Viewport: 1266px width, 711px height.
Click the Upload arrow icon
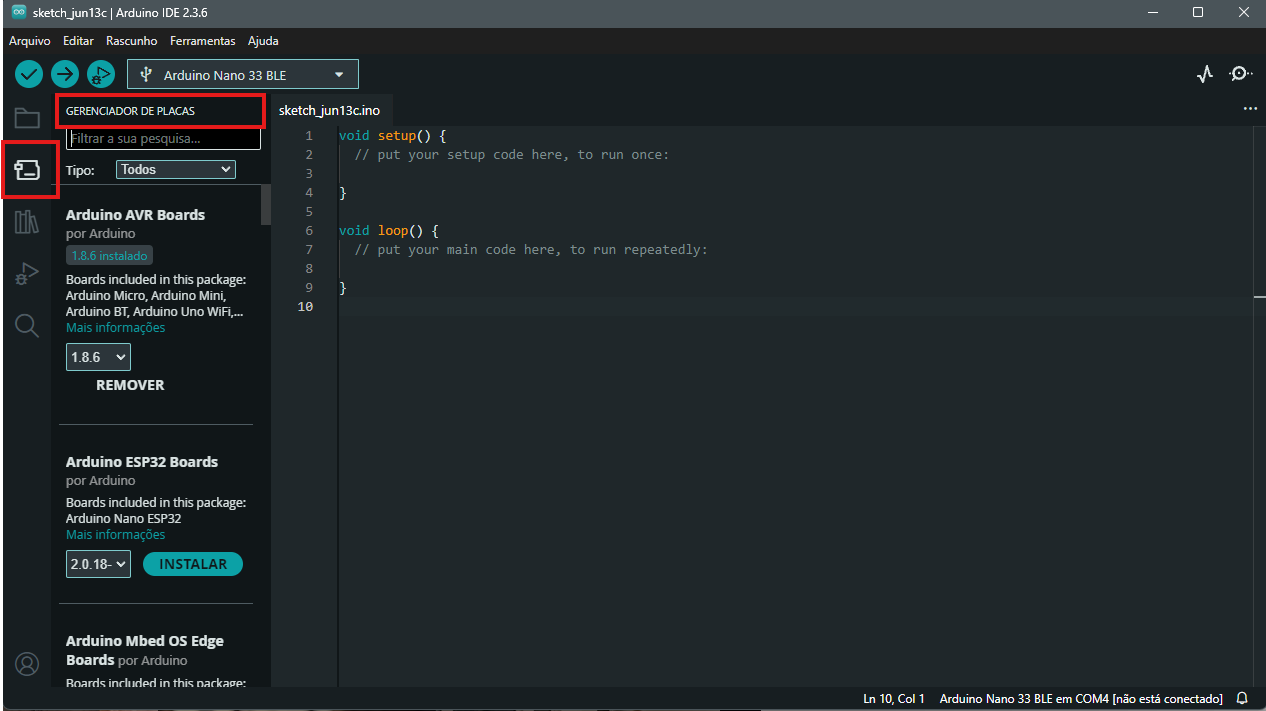tap(65, 74)
